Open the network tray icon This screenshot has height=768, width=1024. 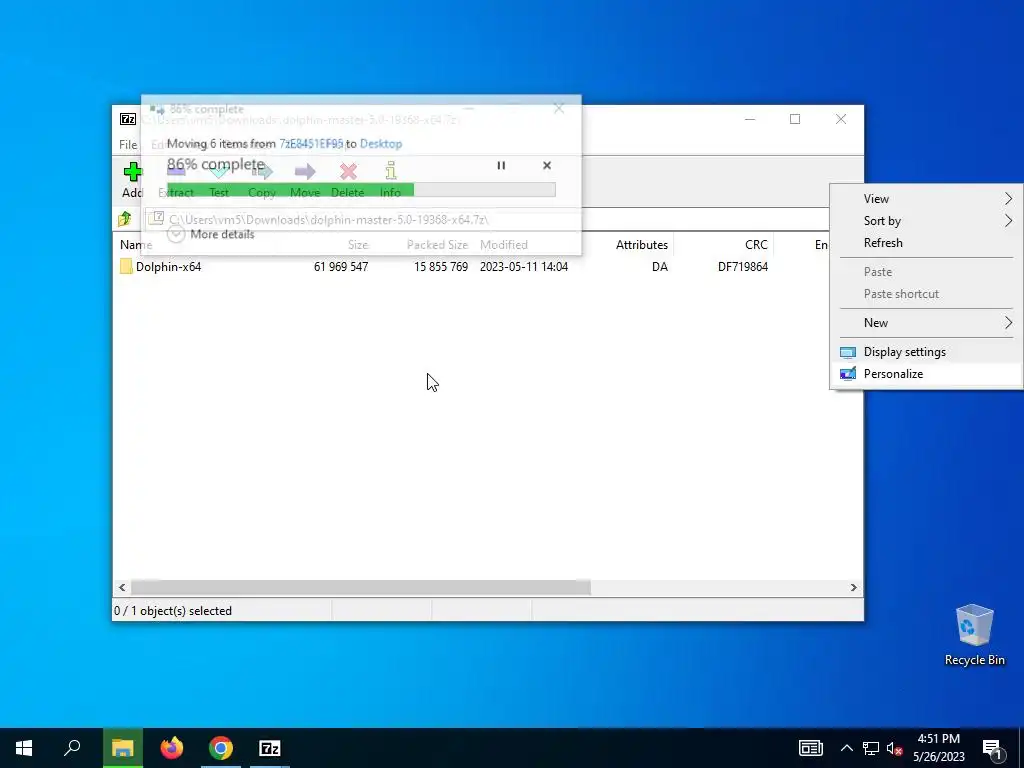[871, 748]
